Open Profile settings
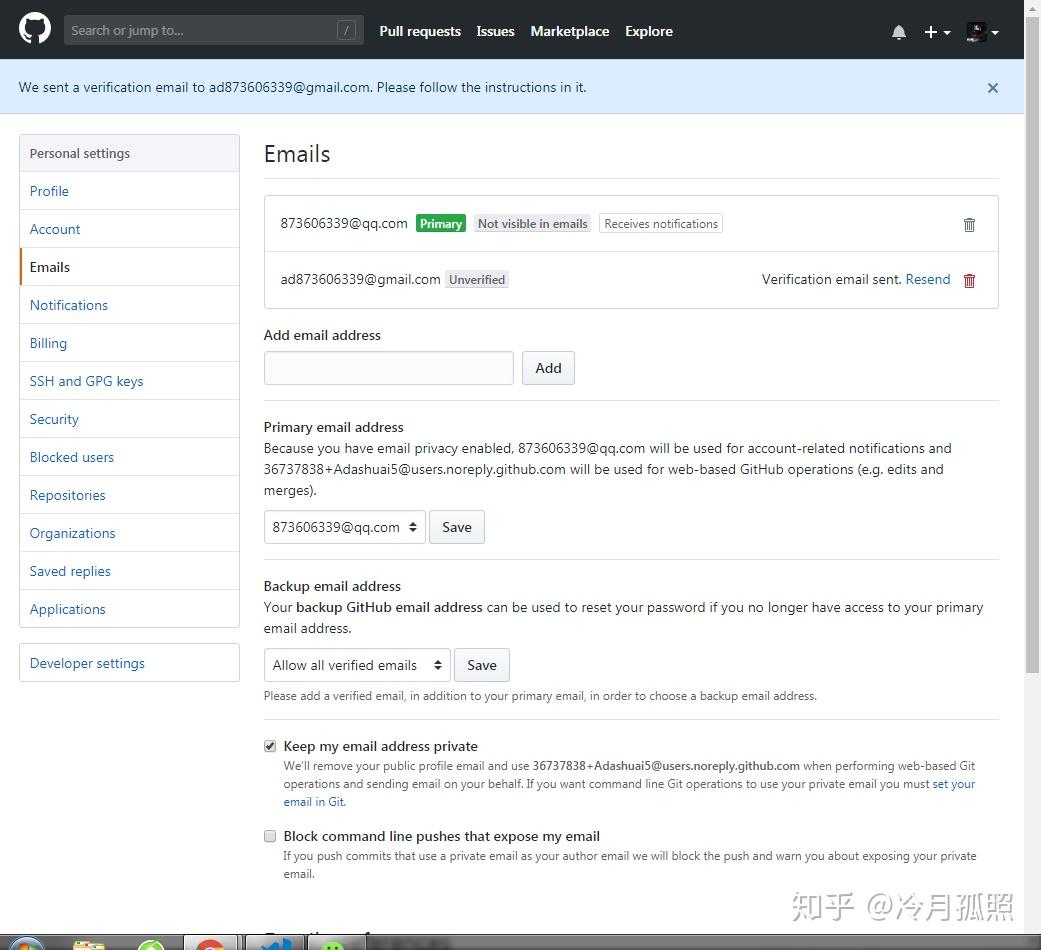The height and width of the screenshot is (950, 1041). coord(129,191)
